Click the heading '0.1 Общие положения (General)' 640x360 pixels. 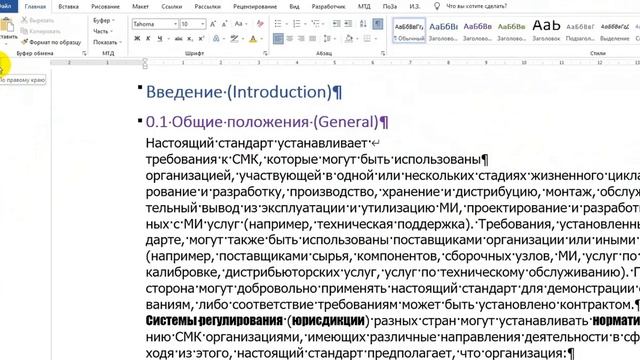(267, 122)
